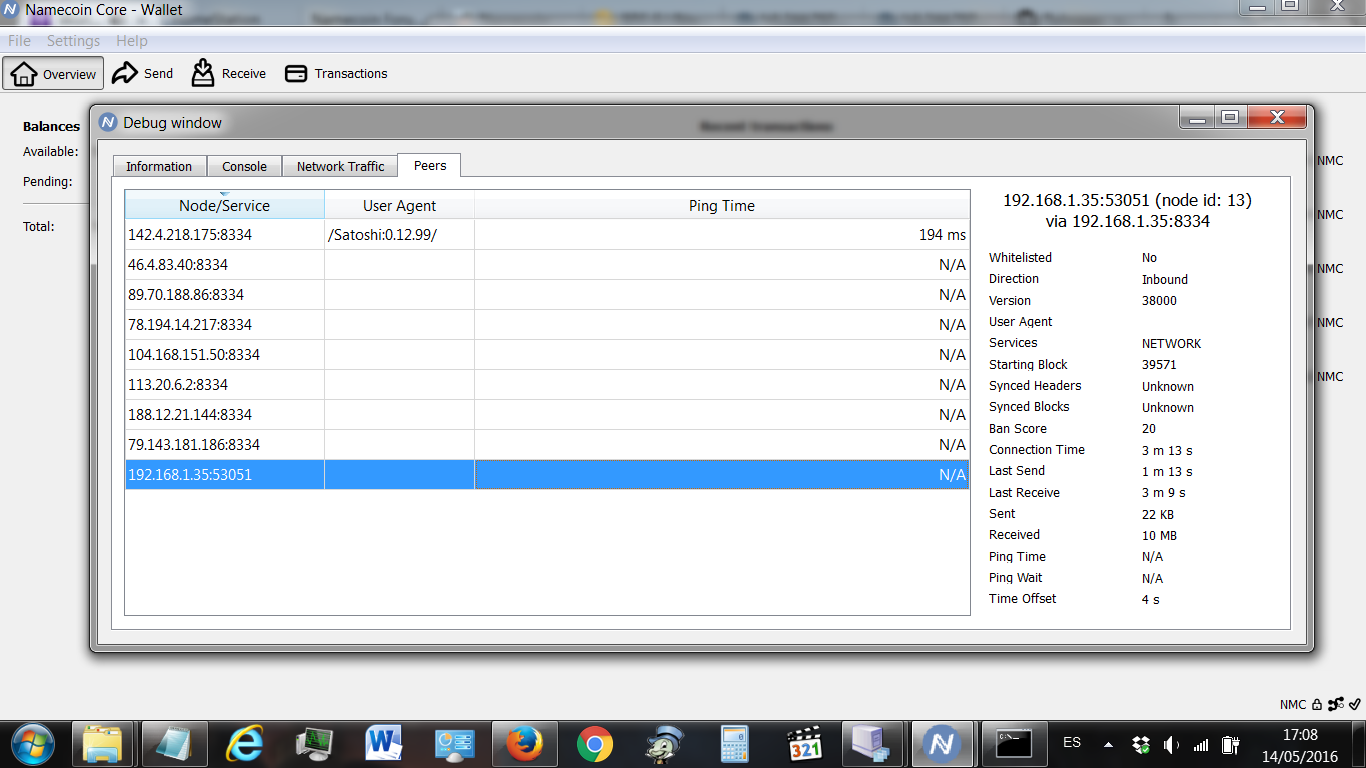The image size is (1366, 768).
Task: Click the Connection Time value 3 m 13 s
Action: click(1167, 451)
